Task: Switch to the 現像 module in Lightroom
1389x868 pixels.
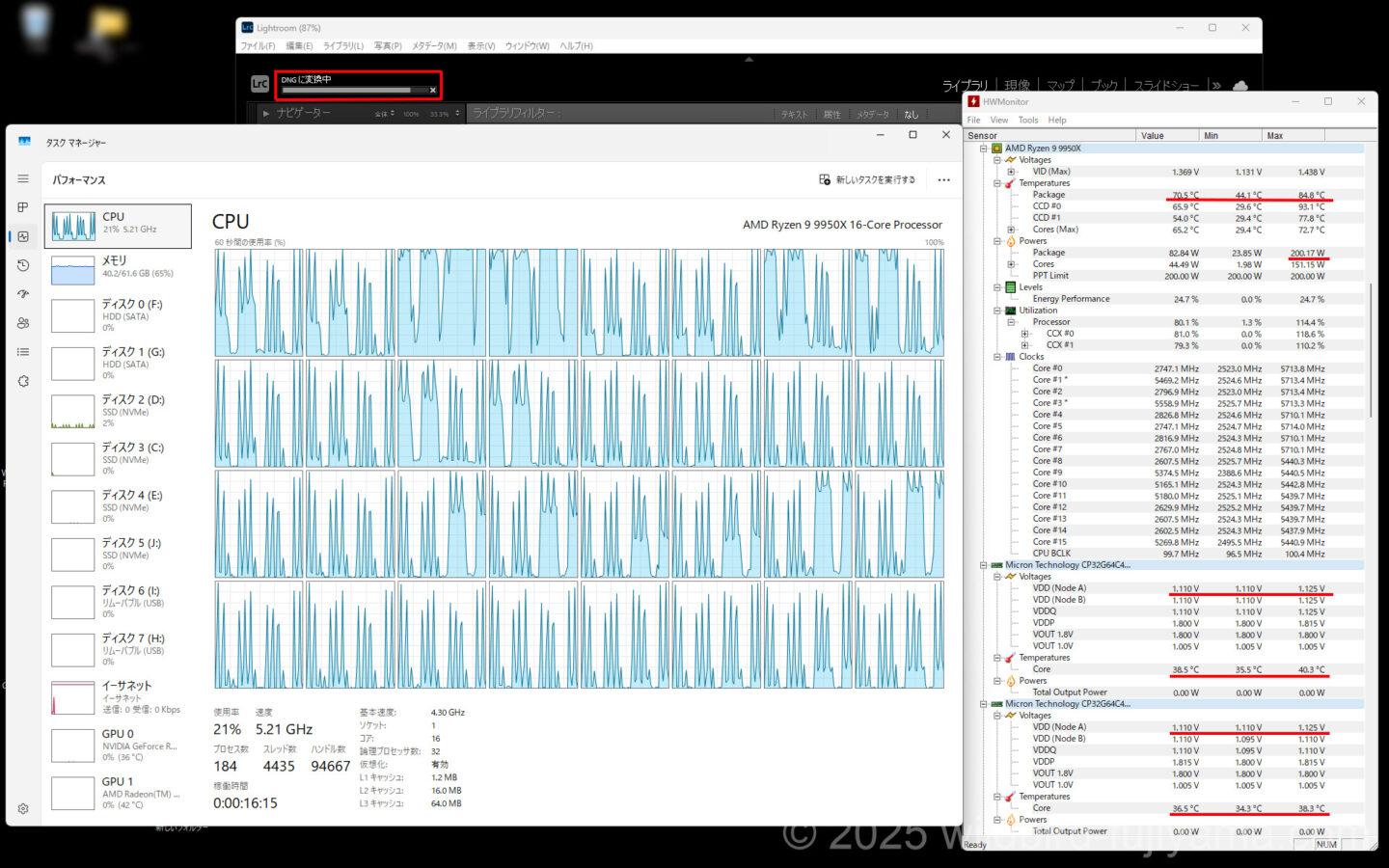Action: point(1017,86)
